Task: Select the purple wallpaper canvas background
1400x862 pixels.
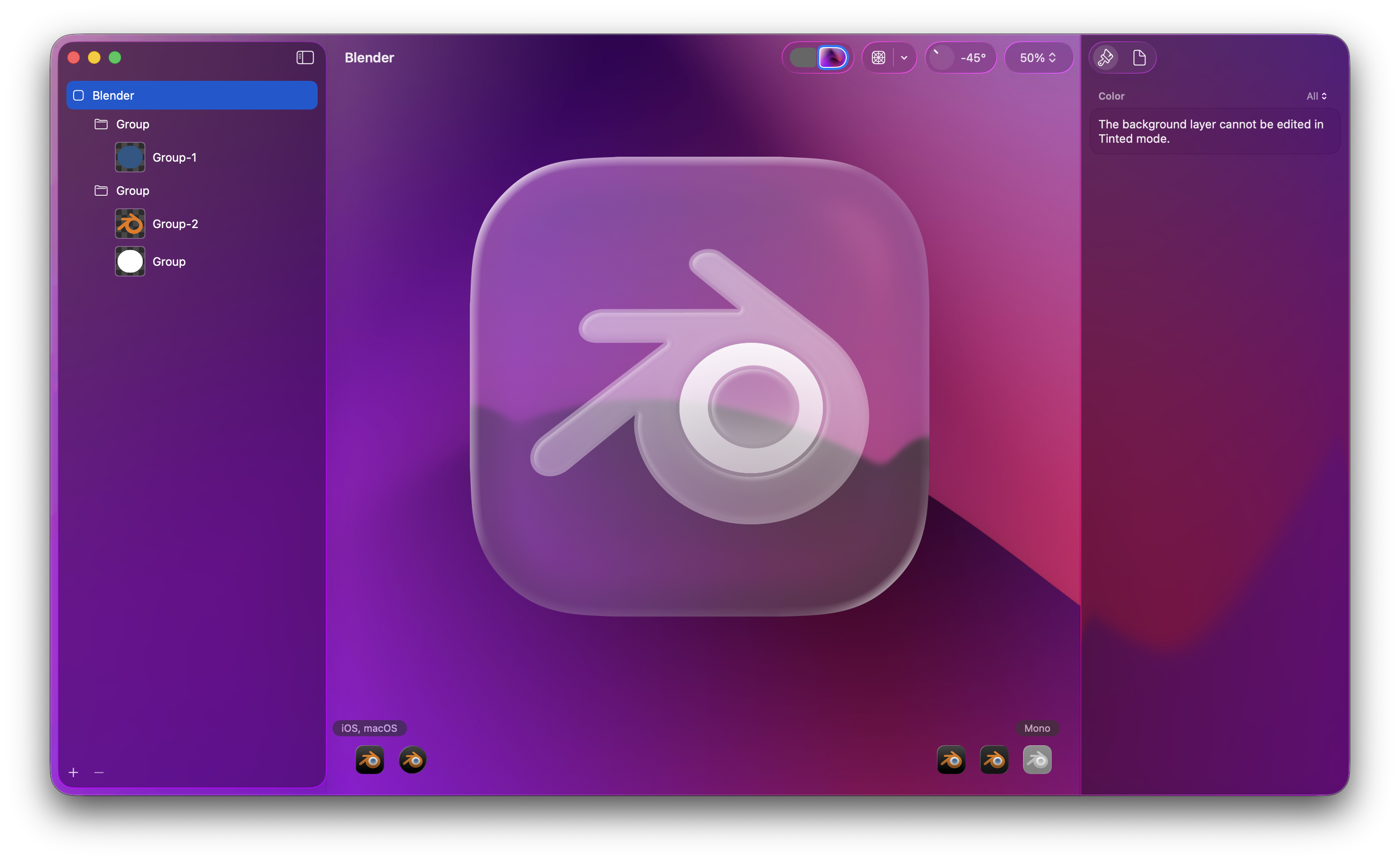Action: (832, 57)
